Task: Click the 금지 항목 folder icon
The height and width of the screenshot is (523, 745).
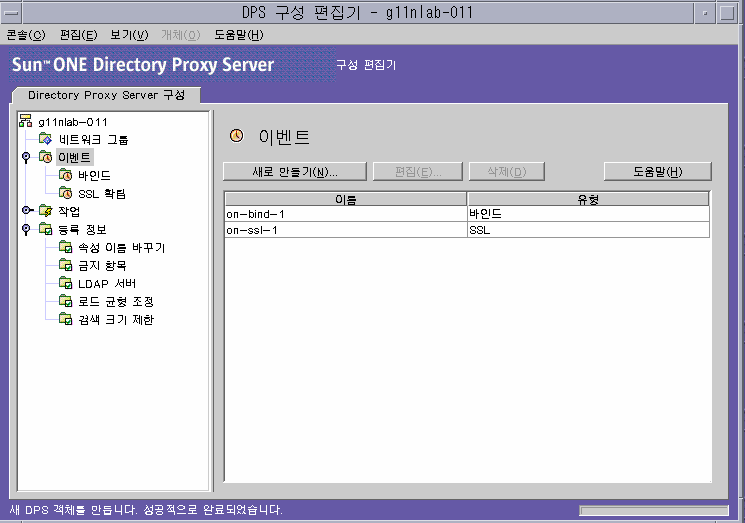Action: 65,265
